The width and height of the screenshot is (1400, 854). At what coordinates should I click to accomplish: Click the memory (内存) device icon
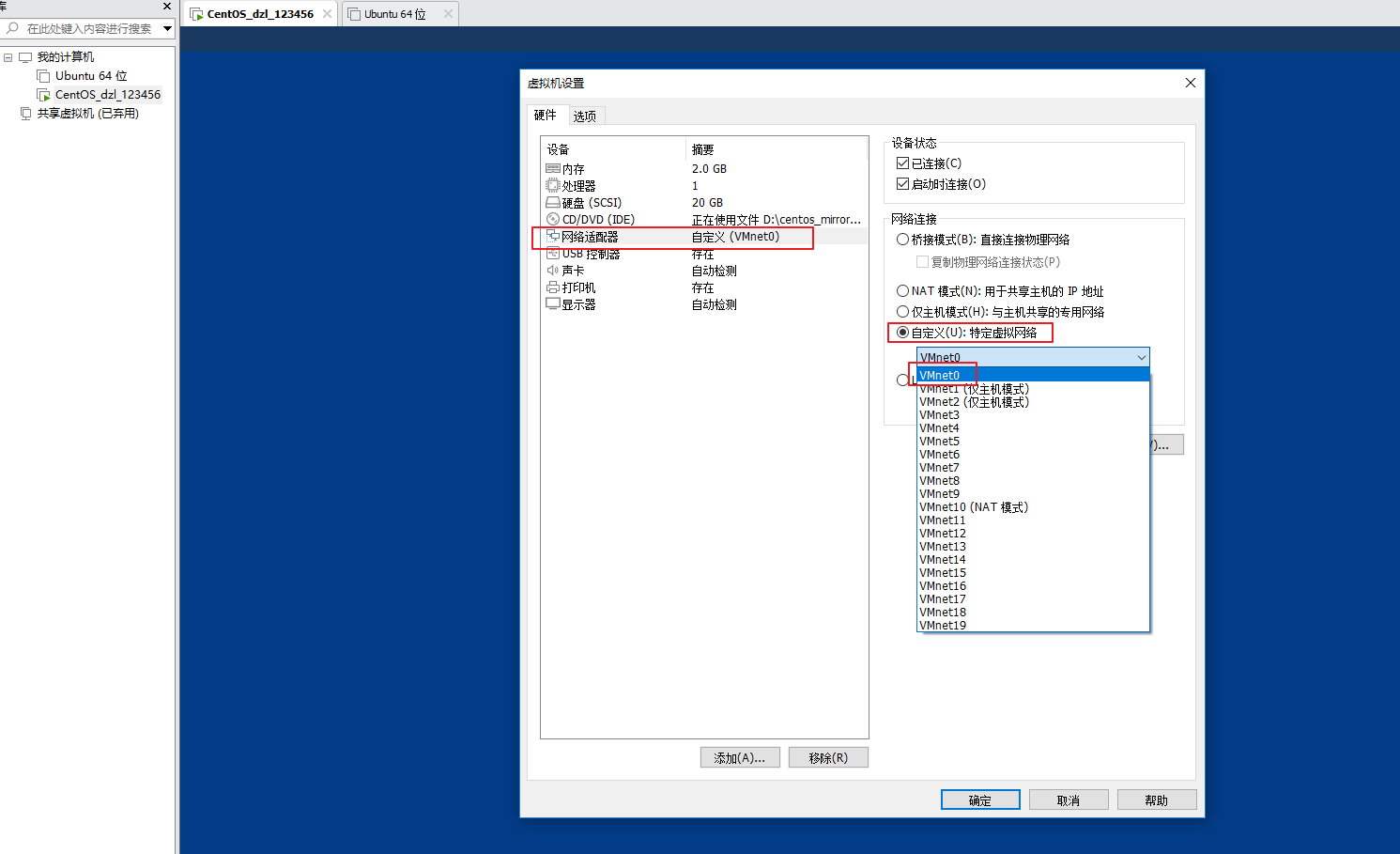(553, 169)
